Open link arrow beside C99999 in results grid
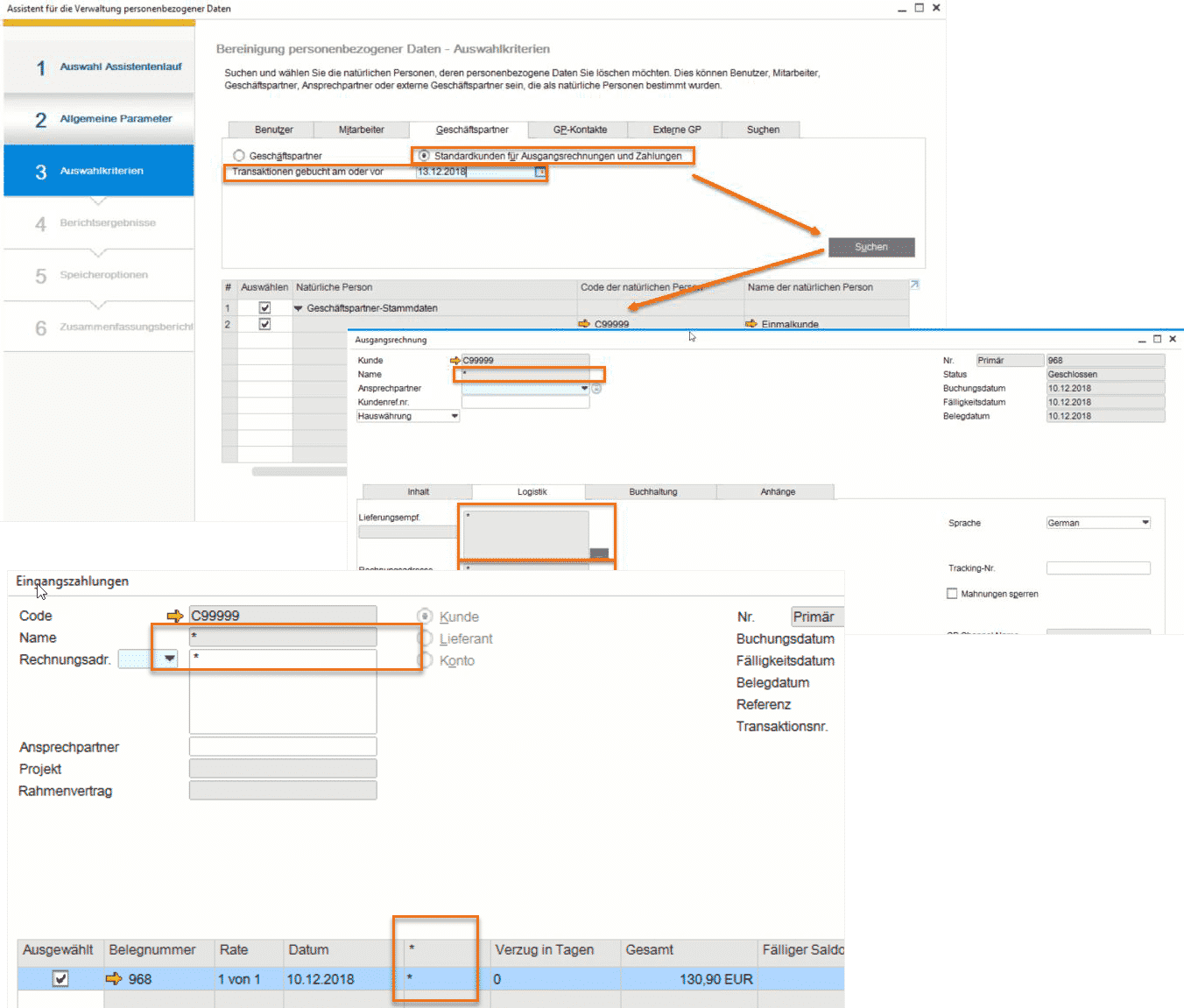Image resolution: width=1184 pixels, height=1008 pixels. [x=584, y=324]
